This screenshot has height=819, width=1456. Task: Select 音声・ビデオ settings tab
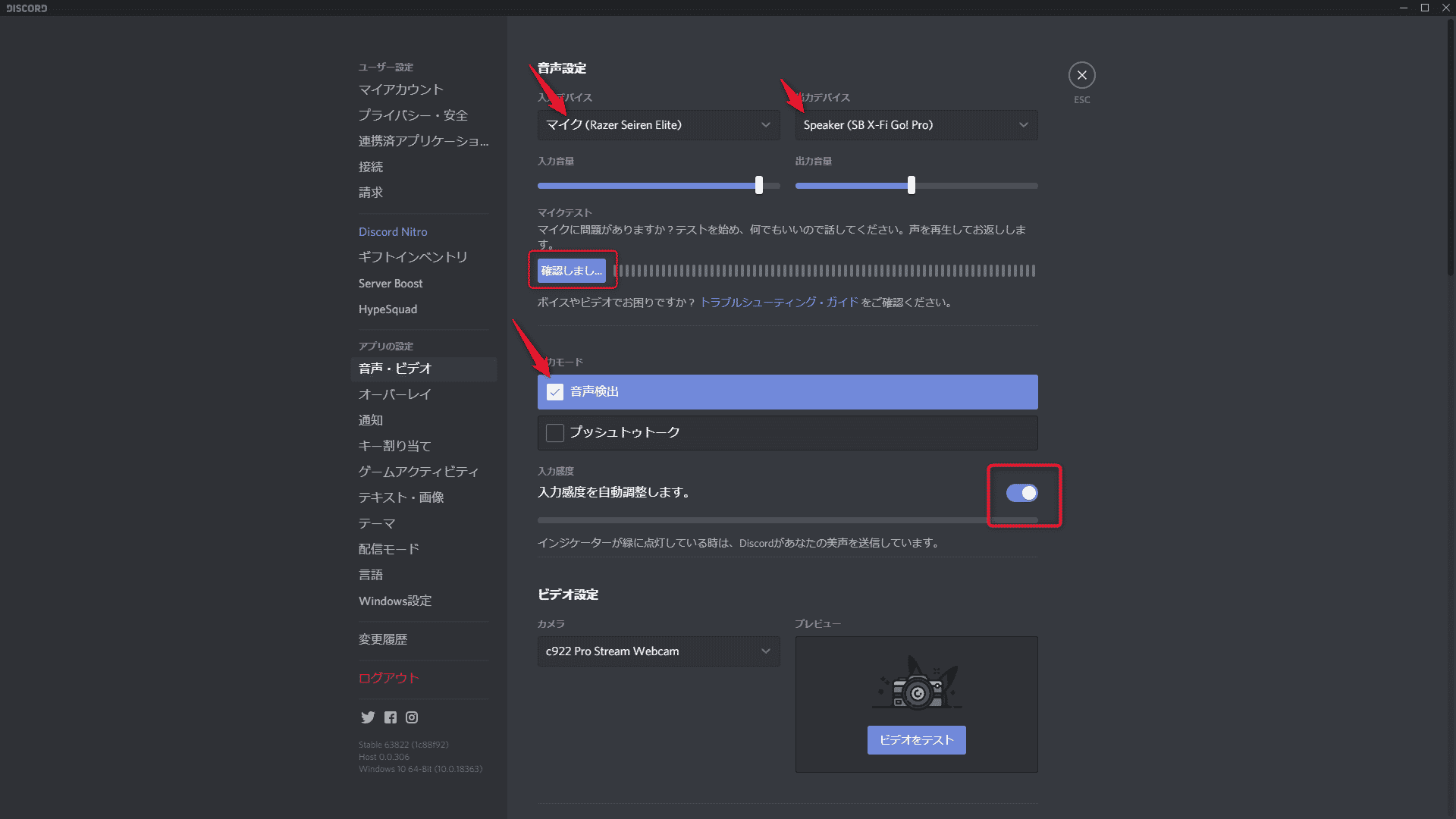point(424,369)
